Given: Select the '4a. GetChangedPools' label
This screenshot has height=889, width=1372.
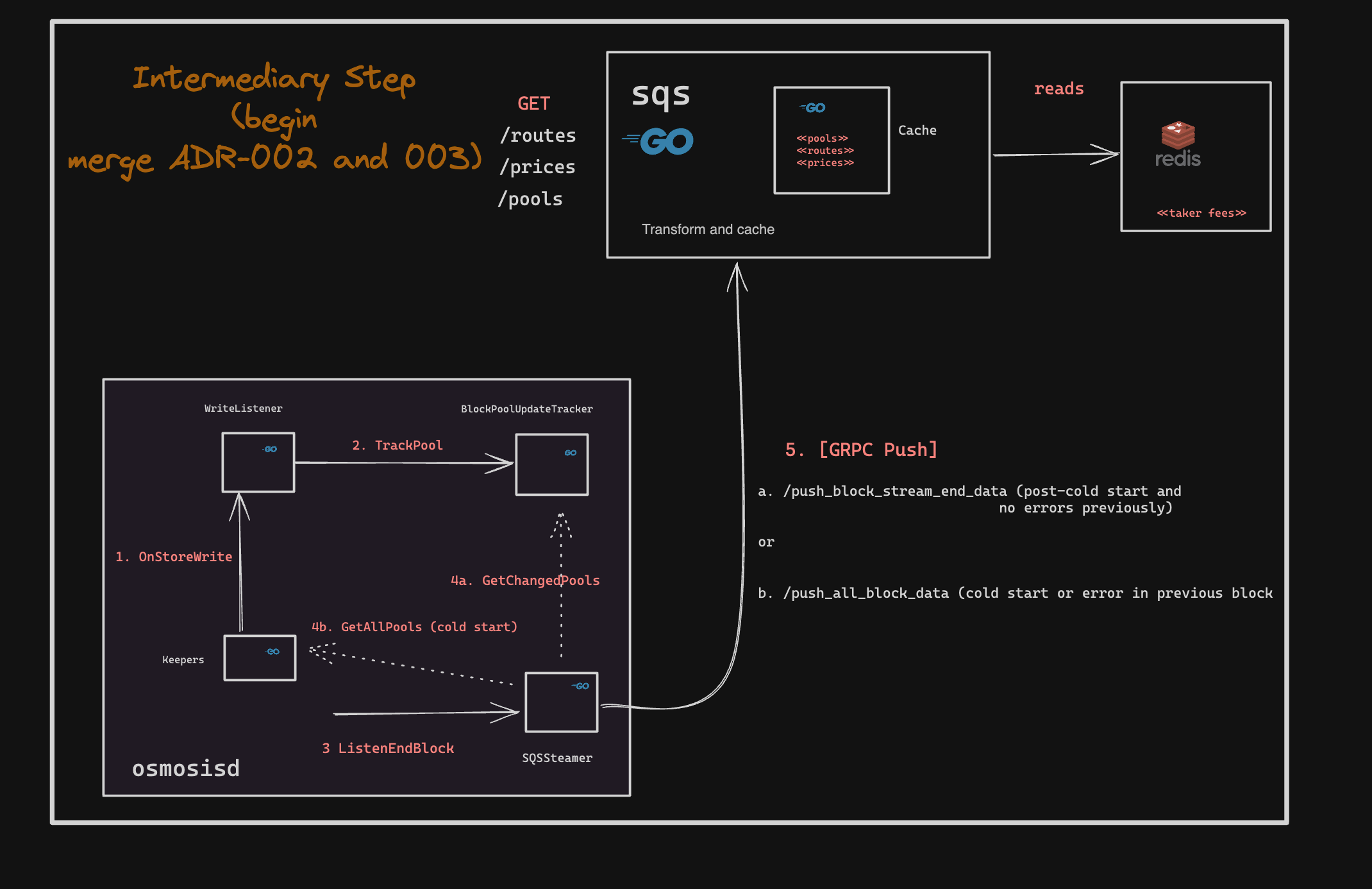Looking at the screenshot, I should pyautogui.click(x=524, y=580).
